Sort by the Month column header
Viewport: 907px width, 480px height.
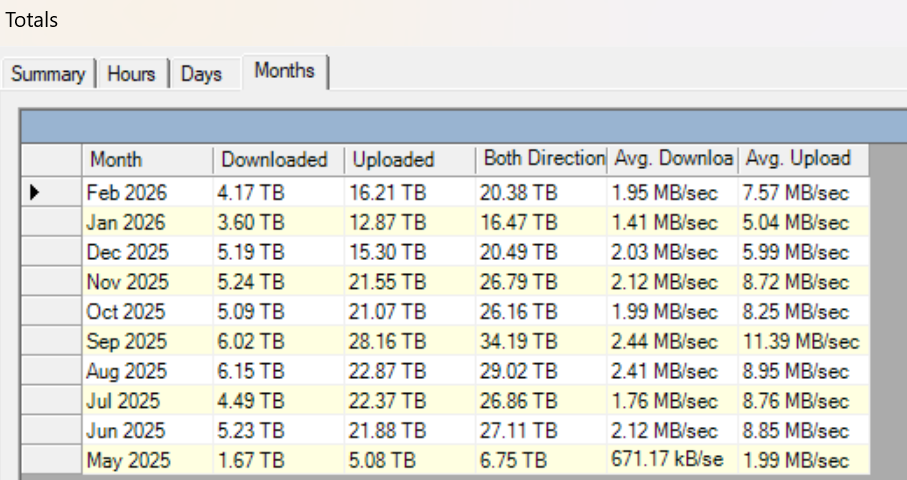click(x=147, y=159)
